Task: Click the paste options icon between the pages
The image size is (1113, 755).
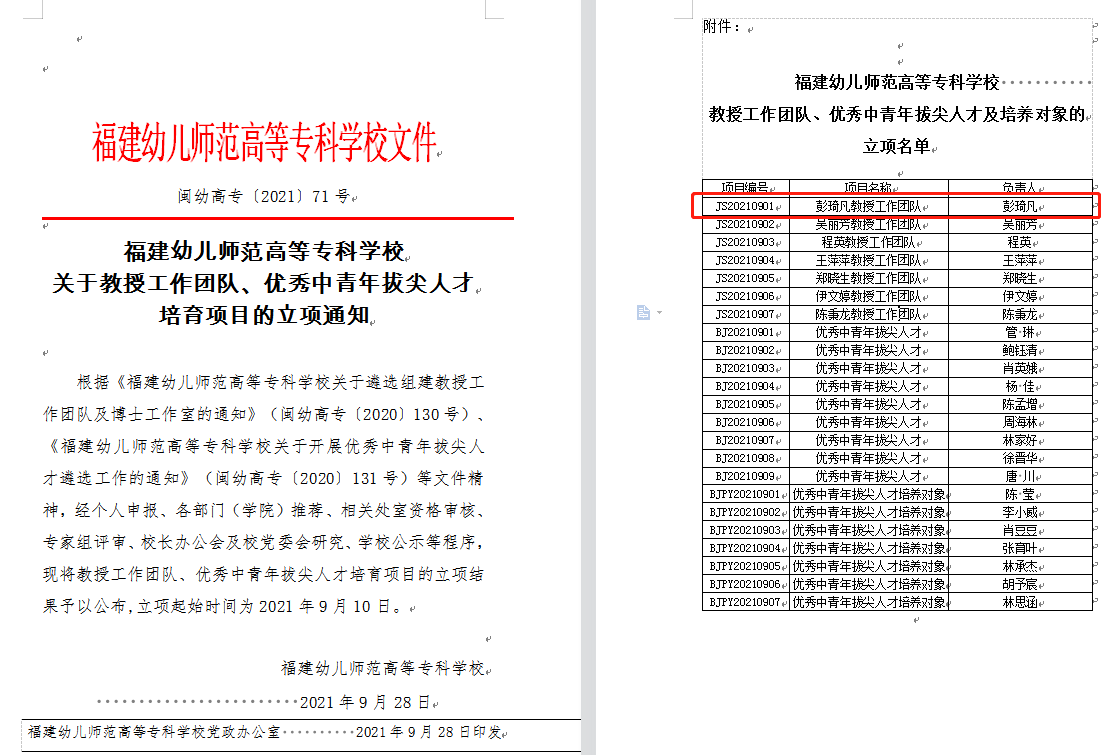Action: pyautogui.click(x=643, y=312)
